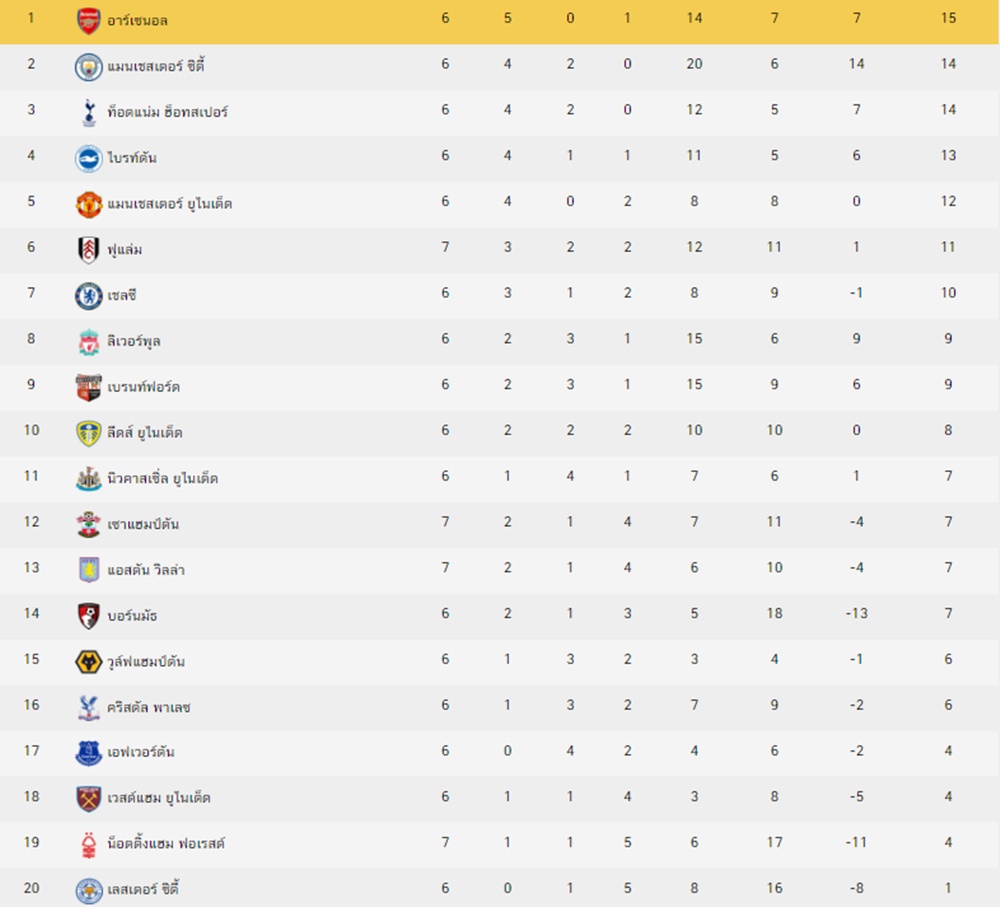Open the Leeds United crest

tap(89, 433)
